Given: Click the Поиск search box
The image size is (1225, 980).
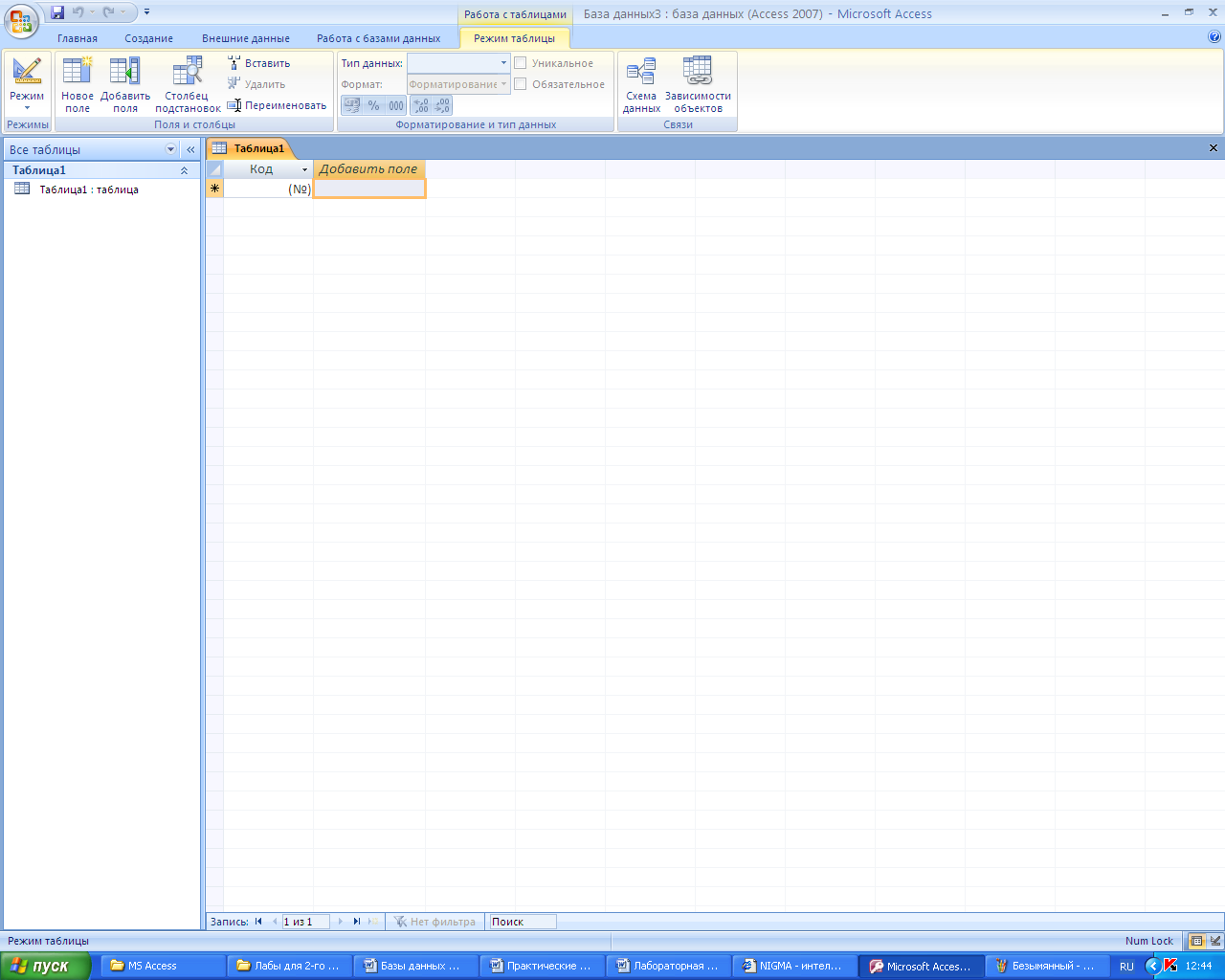Looking at the screenshot, I should tap(523, 922).
